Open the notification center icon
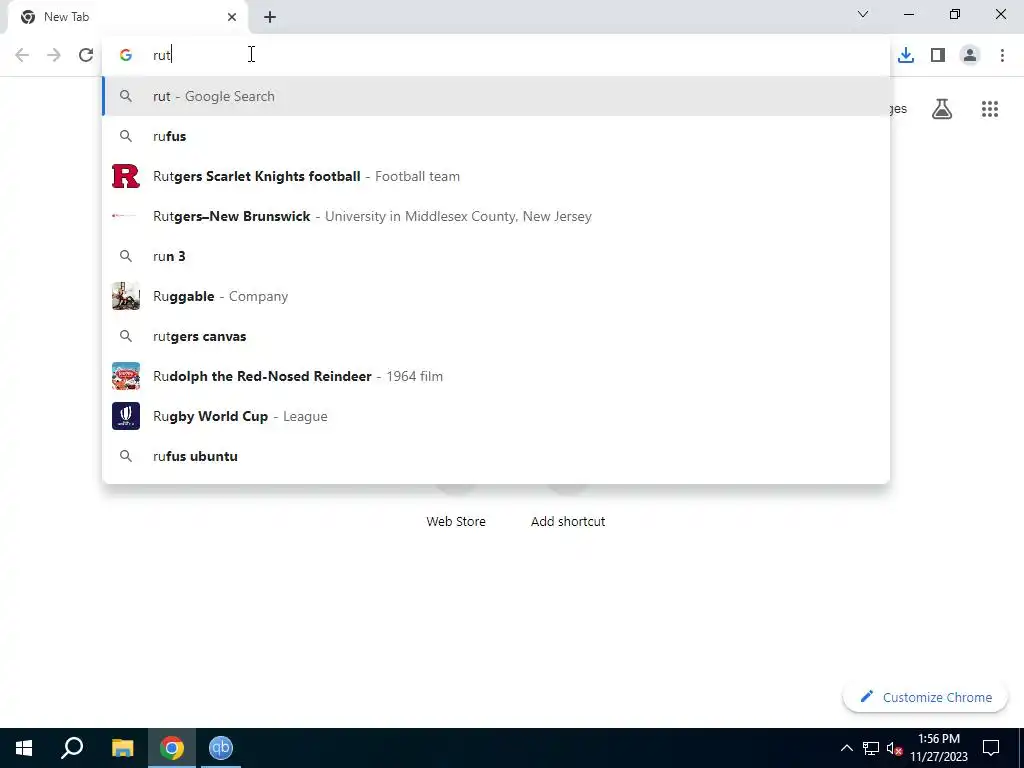Image resolution: width=1024 pixels, height=768 pixels. [x=991, y=748]
